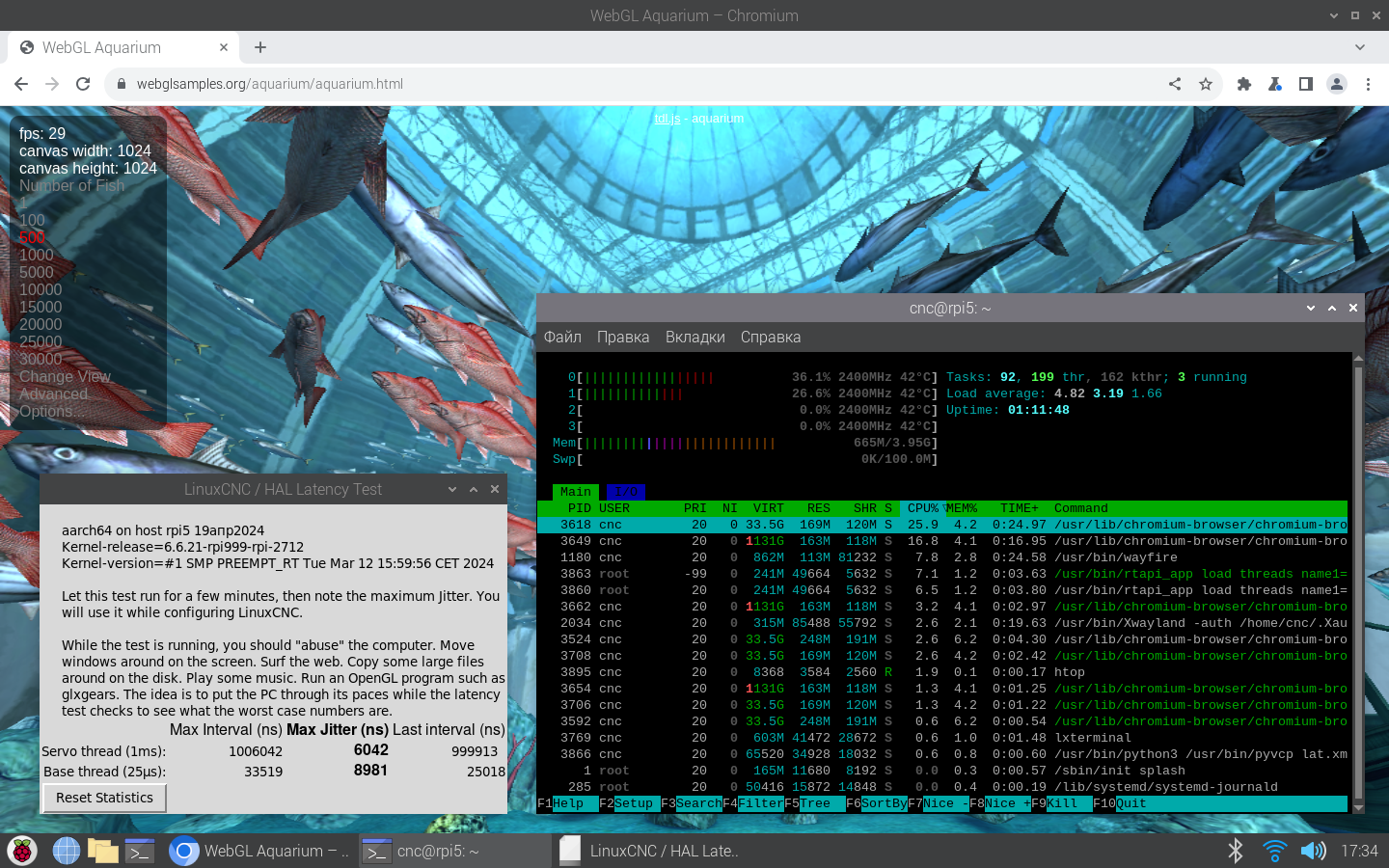Set number of fish to 25000
The width and height of the screenshot is (1389, 868).
click(x=41, y=341)
